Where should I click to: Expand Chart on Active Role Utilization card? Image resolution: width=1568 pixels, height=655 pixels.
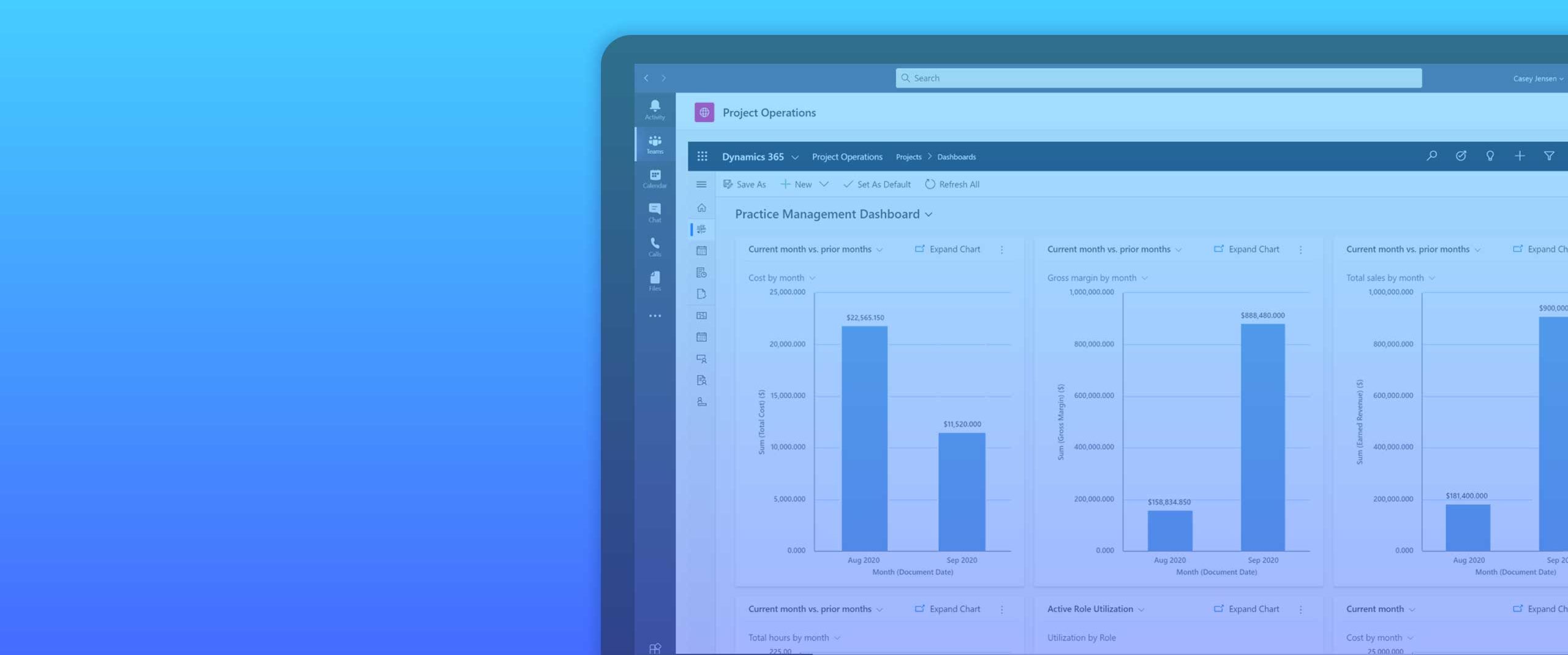(x=1246, y=609)
